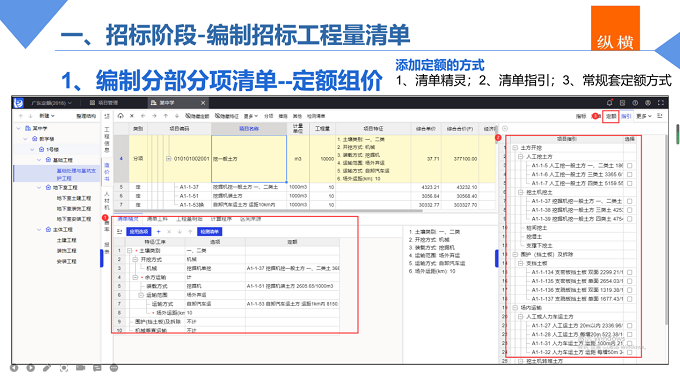Screen dimensions: 680x382
Task: Click the blue 检测清单 button
Action: click(209, 232)
